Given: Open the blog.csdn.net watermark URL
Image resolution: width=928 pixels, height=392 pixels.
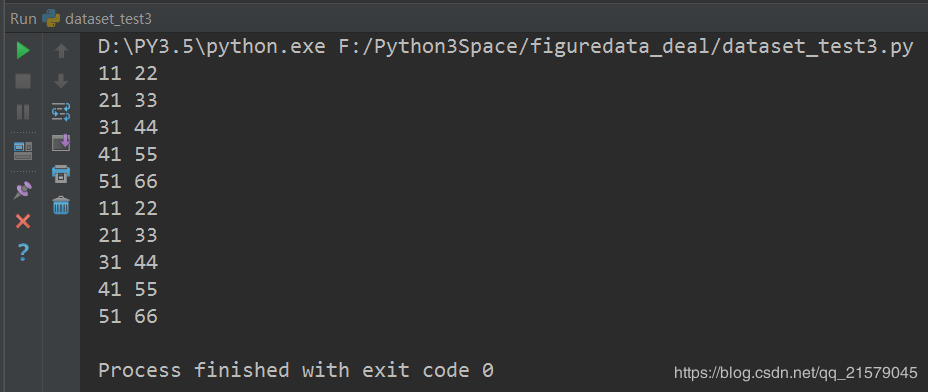Looking at the screenshot, I should (795, 372).
